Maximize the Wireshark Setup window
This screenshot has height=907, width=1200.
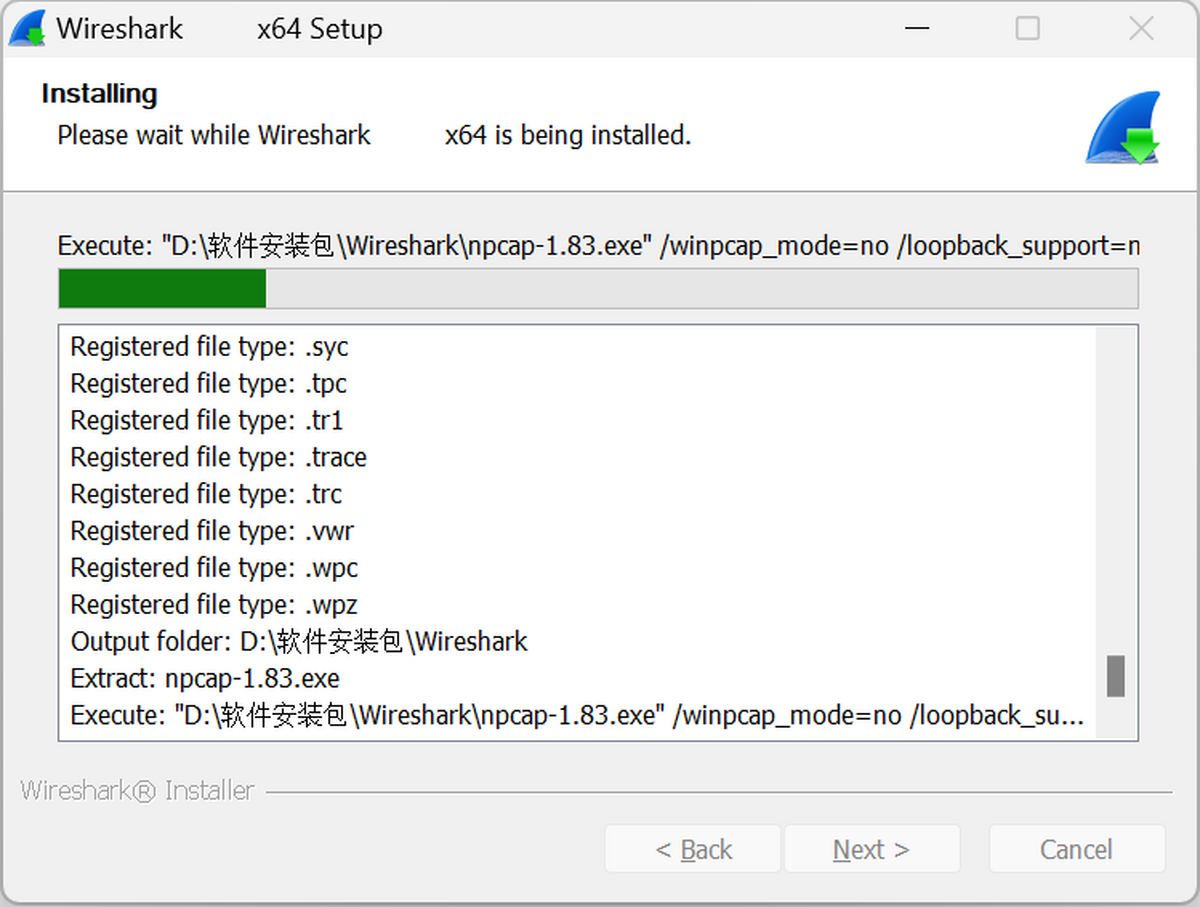point(1028,29)
